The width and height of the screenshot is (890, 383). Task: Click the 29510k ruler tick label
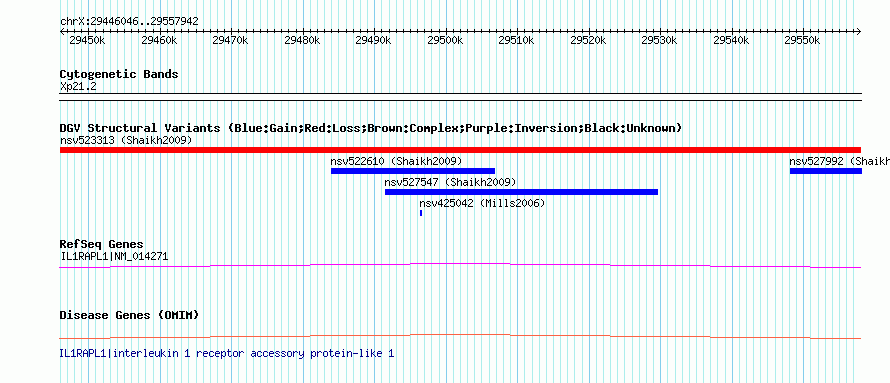point(516,40)
